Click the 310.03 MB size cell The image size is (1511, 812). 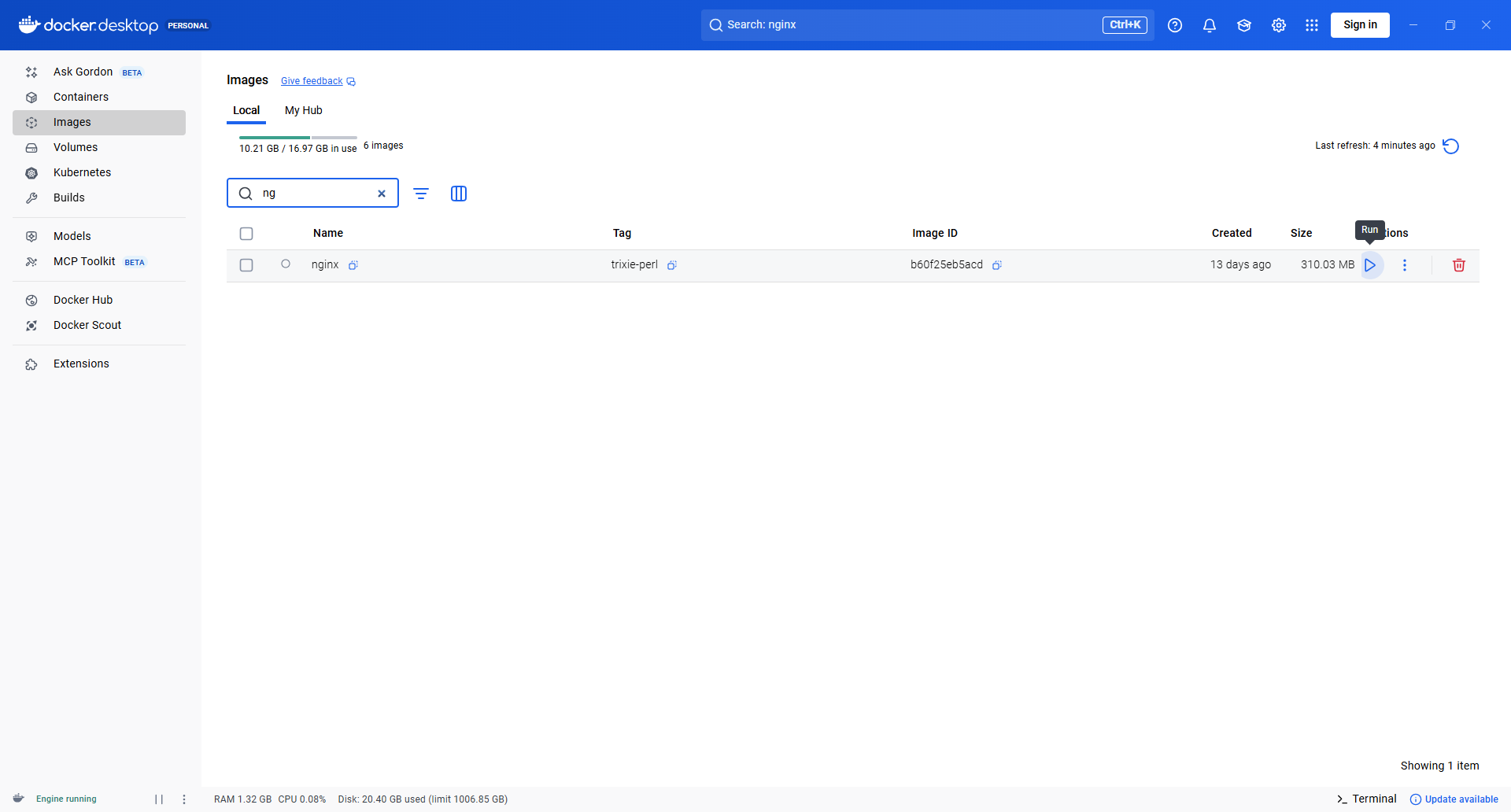coord(1328,264)
